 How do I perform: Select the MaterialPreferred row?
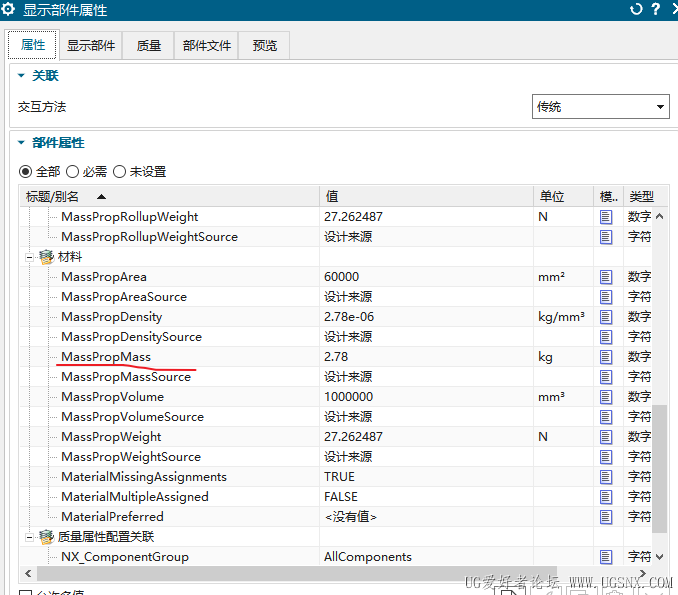pos(336,517)
